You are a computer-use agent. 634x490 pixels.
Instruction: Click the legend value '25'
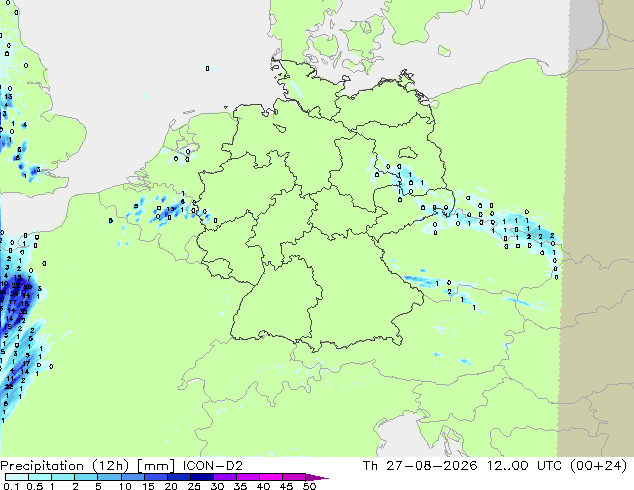point(194,486)
